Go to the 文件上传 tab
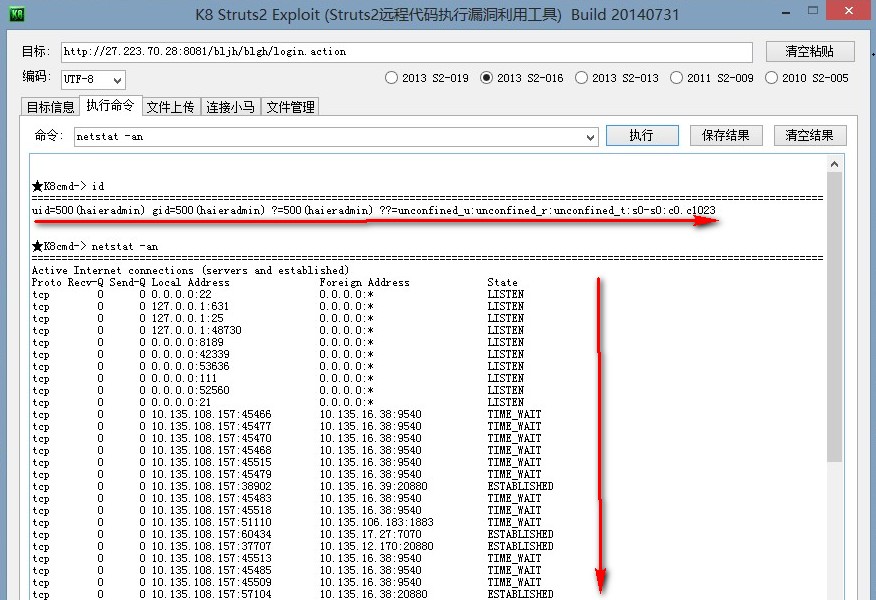 (x=170, y=107)
